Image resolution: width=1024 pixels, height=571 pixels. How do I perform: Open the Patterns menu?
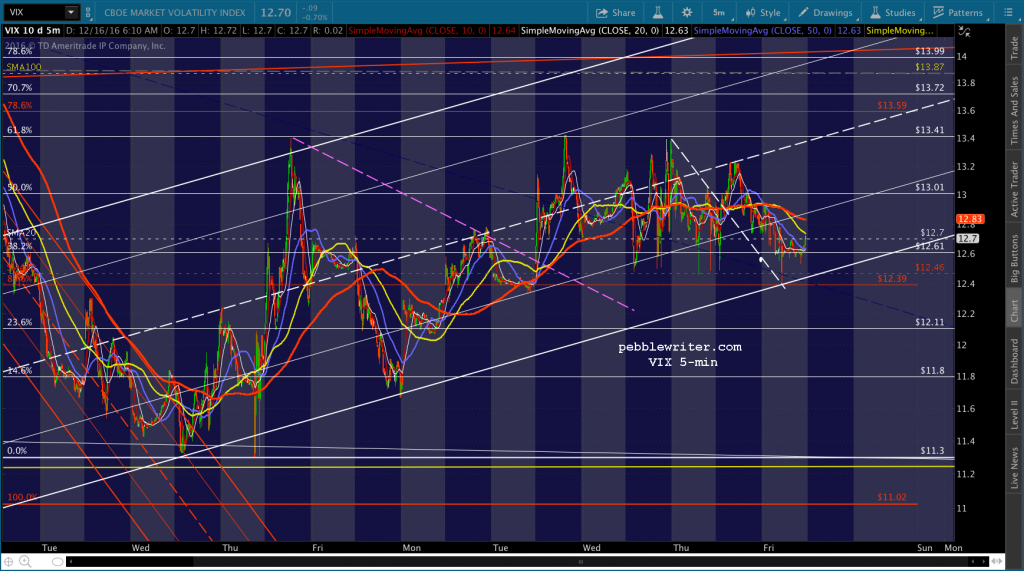point(958,12)
